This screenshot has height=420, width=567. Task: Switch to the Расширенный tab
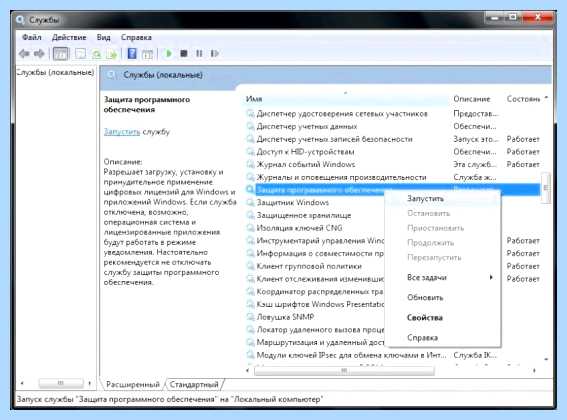(133, 384)
